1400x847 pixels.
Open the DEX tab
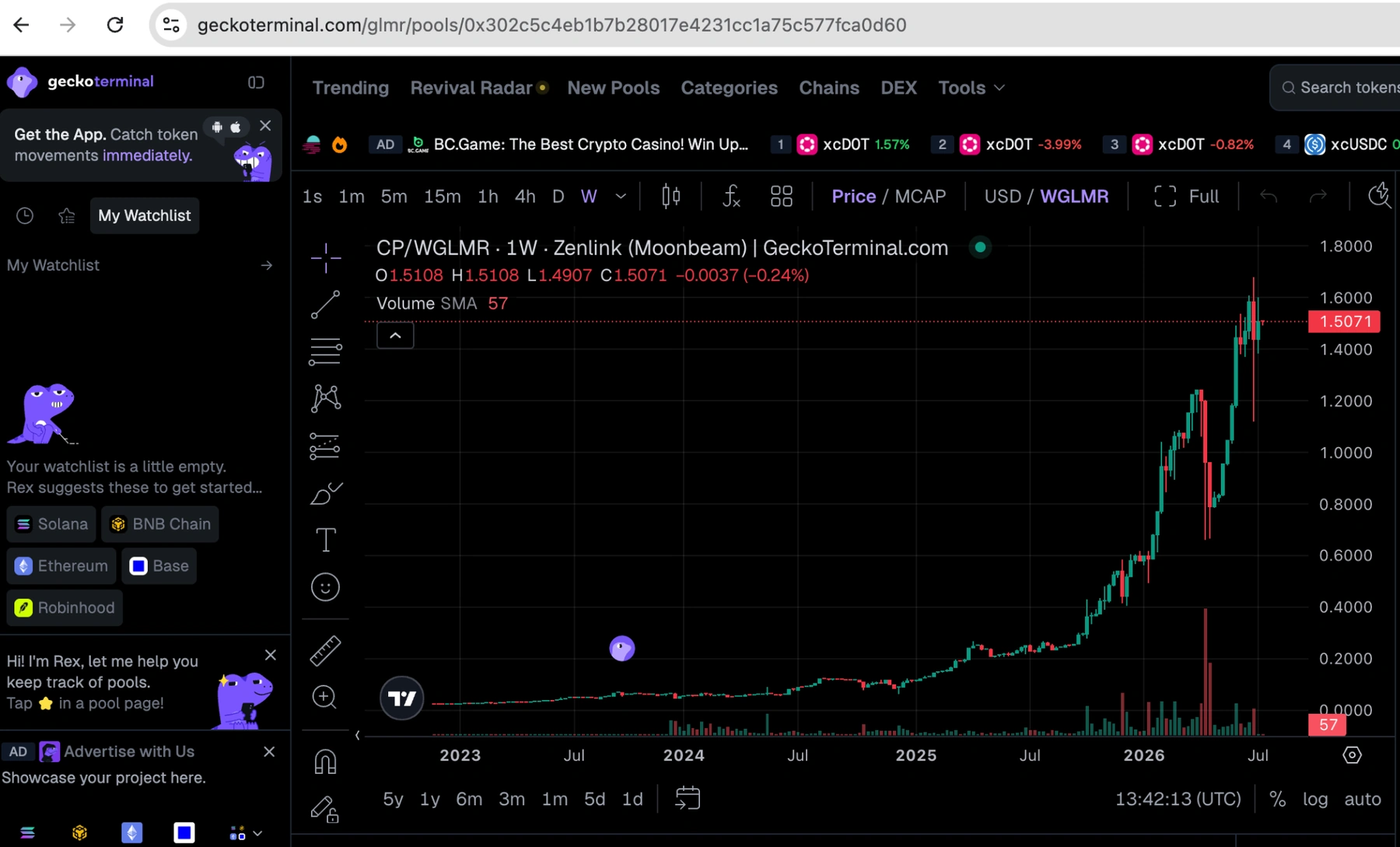click(x=898, y=88)
